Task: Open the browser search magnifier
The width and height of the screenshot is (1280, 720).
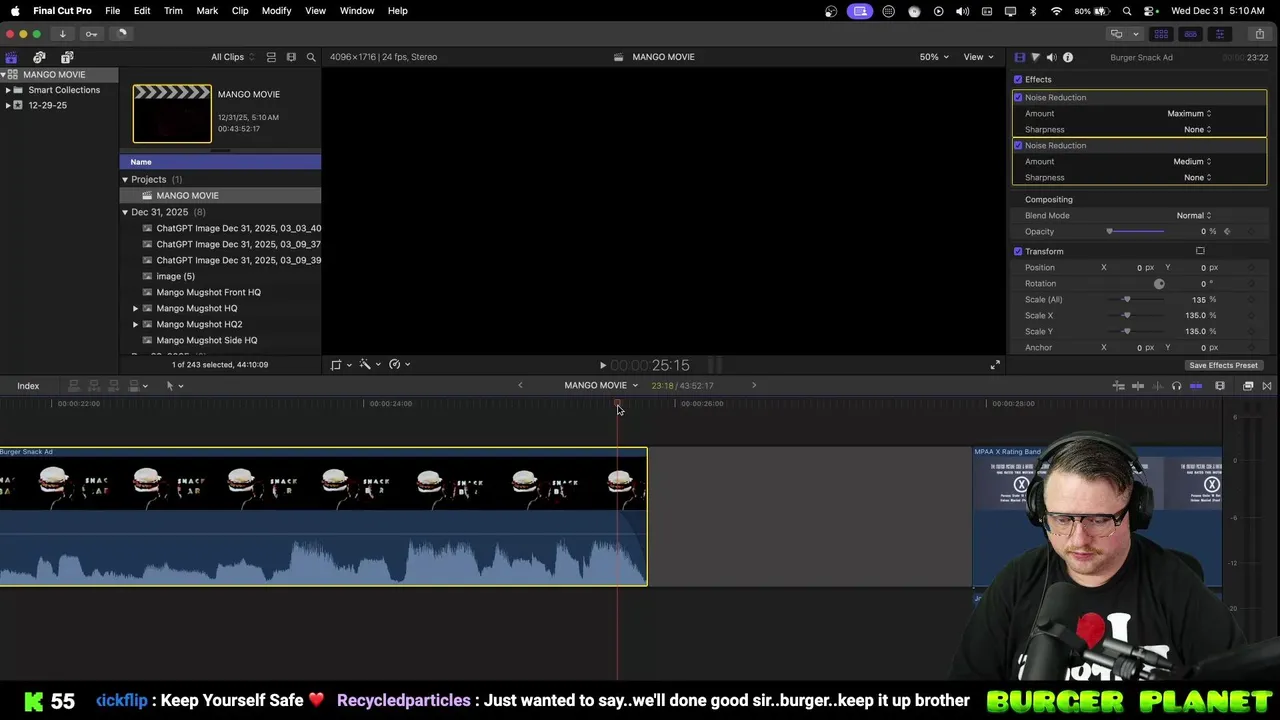Action: [x=311, y=57]
